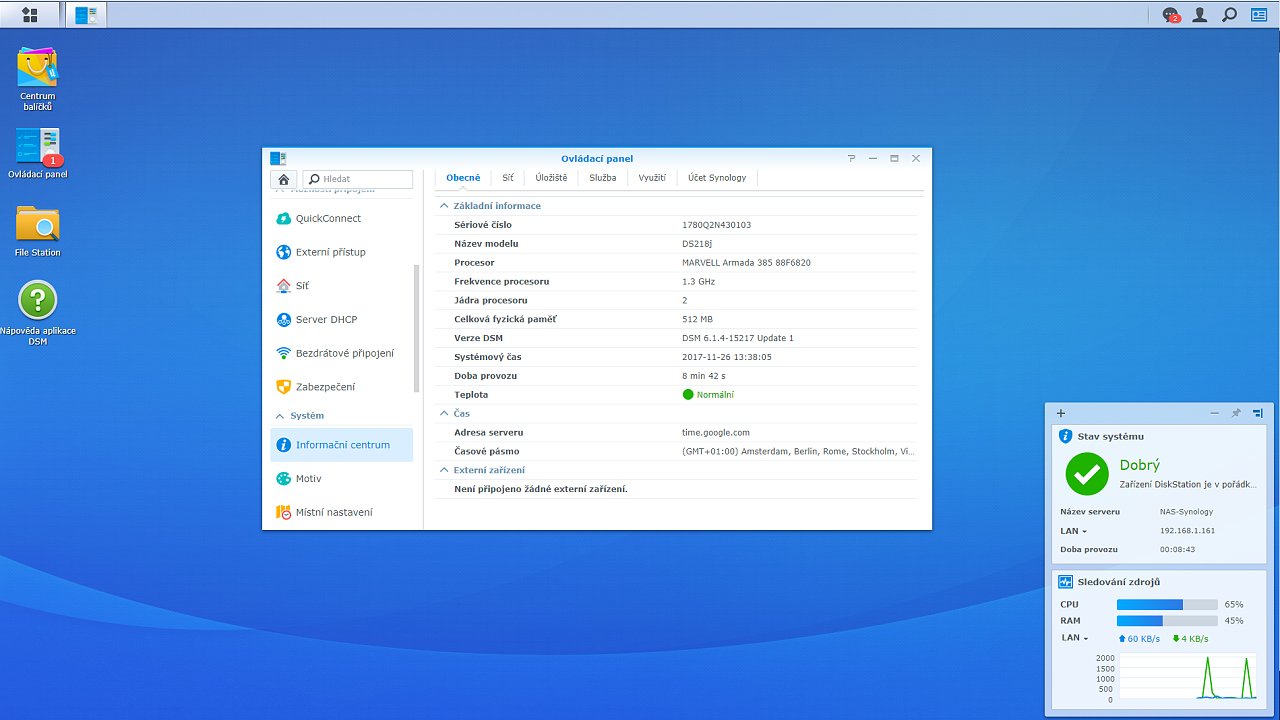Open Motiv theme settings
The width and height of the screenshot is (1280, 720).
click(341, 478)
